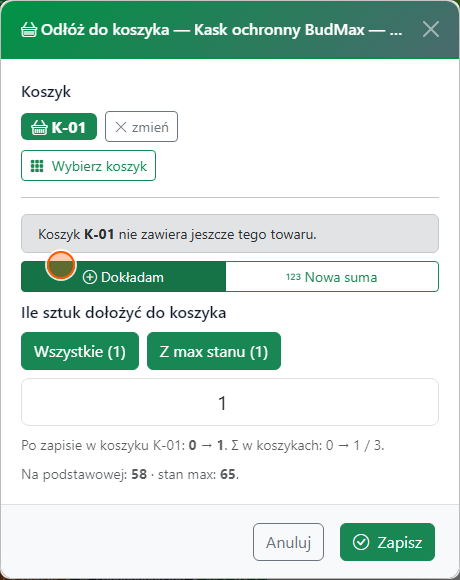This screenshot has height=580, width=460.
Task: Click the basket icon in dialog title
Action: pyautogui.click(x=29, y=30)
